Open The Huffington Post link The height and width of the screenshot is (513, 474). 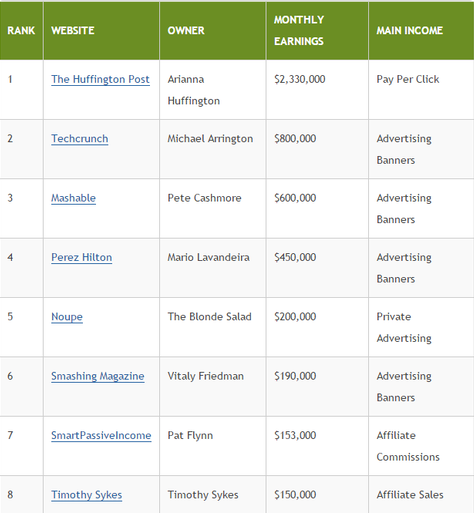(100, 80)
